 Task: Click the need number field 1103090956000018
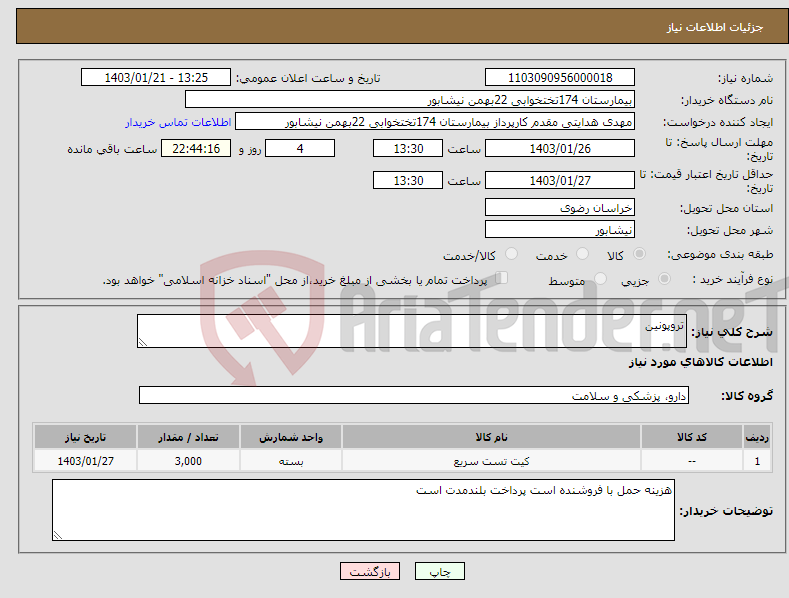click(x=560, y=78)
